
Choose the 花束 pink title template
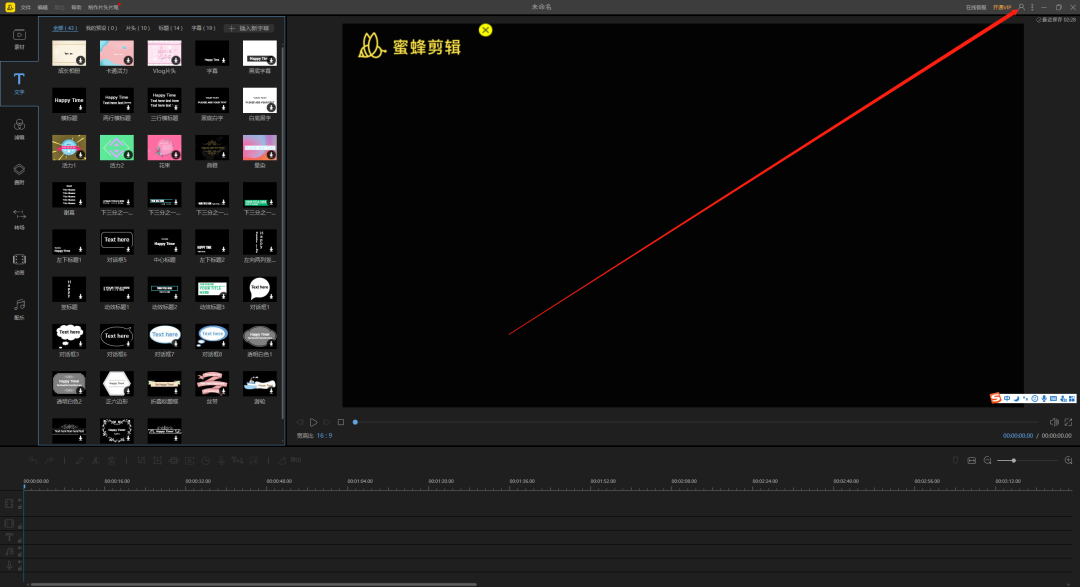[164, 147]
